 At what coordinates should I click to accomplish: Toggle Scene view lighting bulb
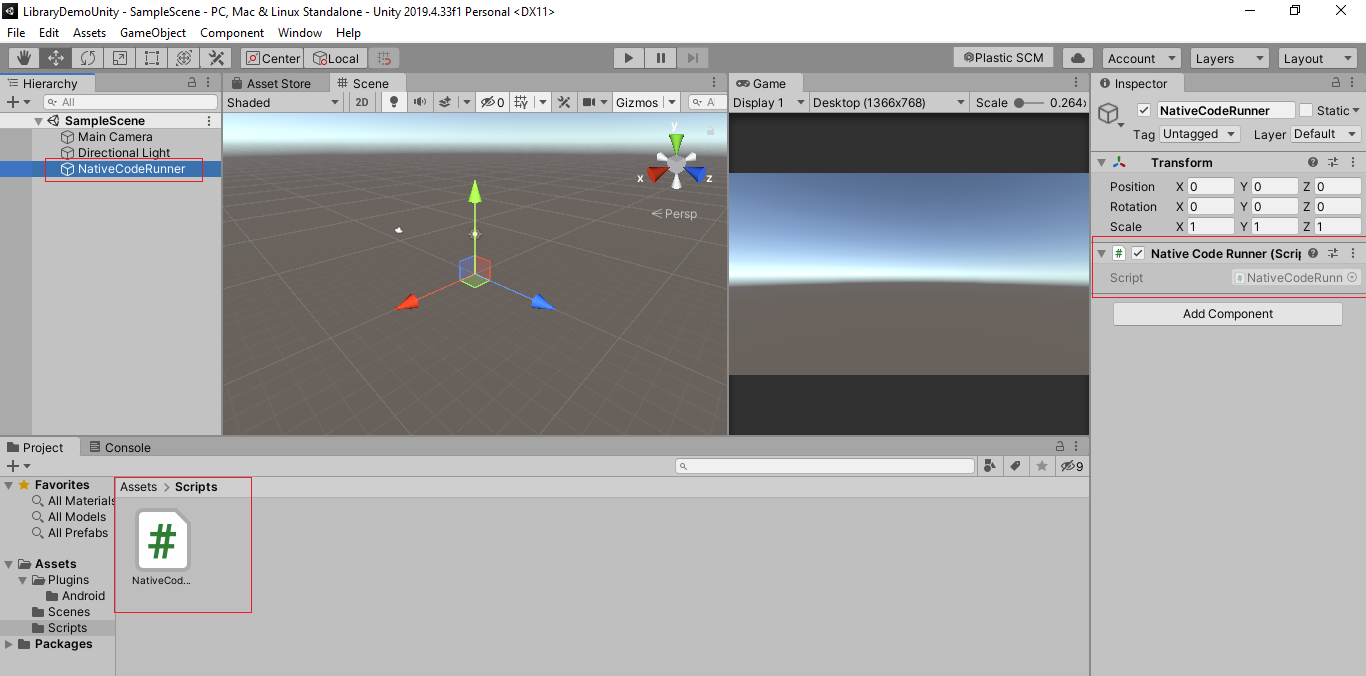(394, 102)
